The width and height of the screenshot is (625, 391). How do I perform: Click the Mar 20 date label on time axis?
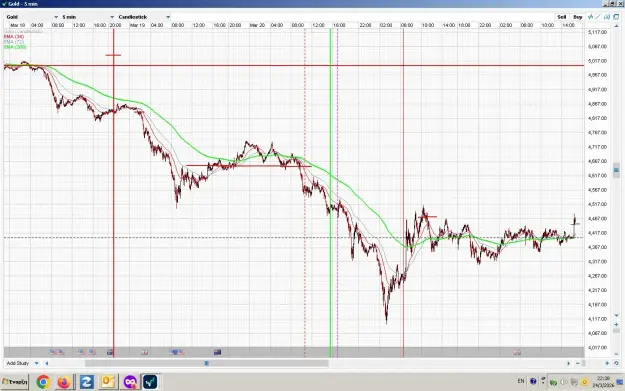tap(257, 25)
